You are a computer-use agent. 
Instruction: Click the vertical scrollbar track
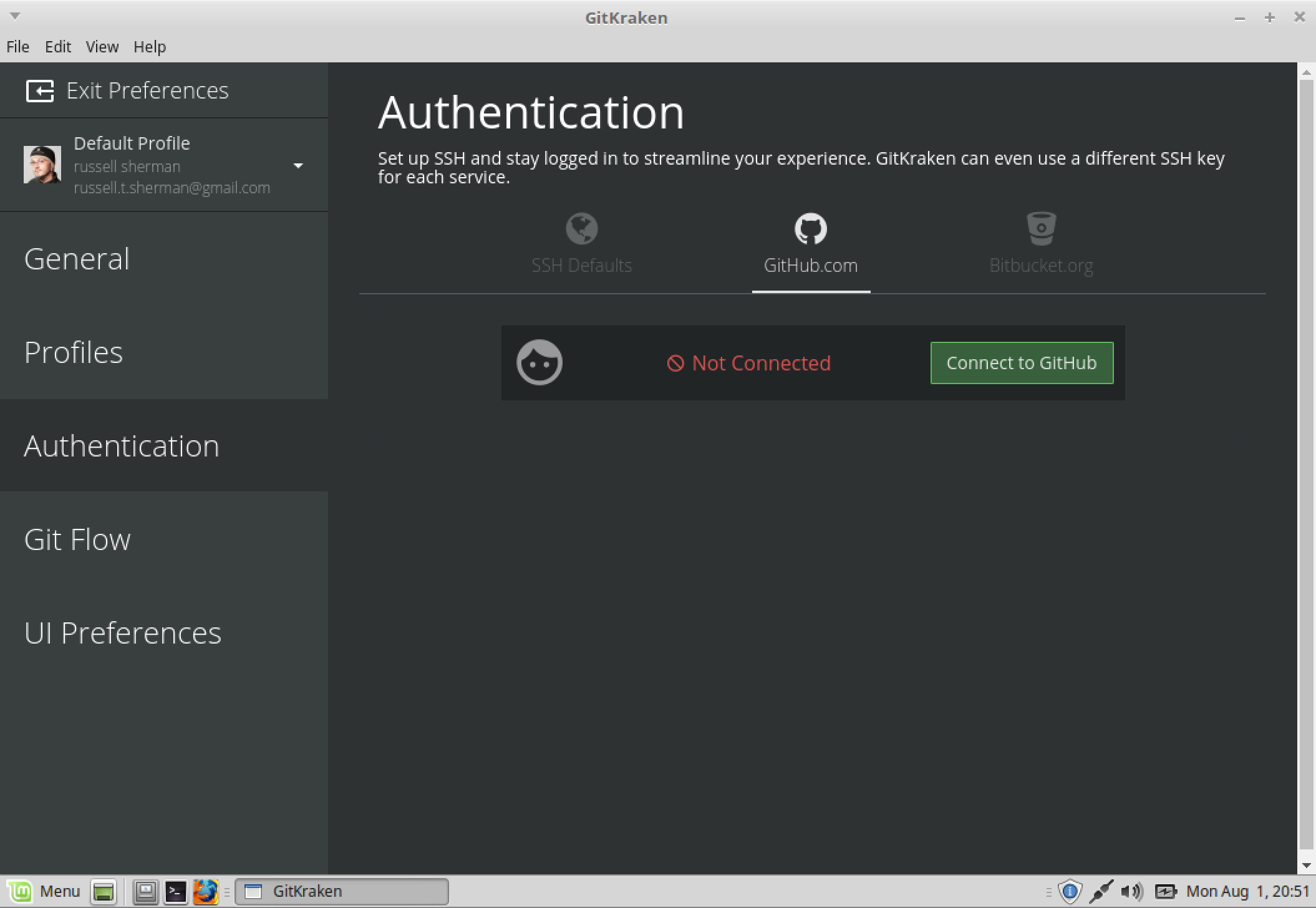(x=1306, y=465)
